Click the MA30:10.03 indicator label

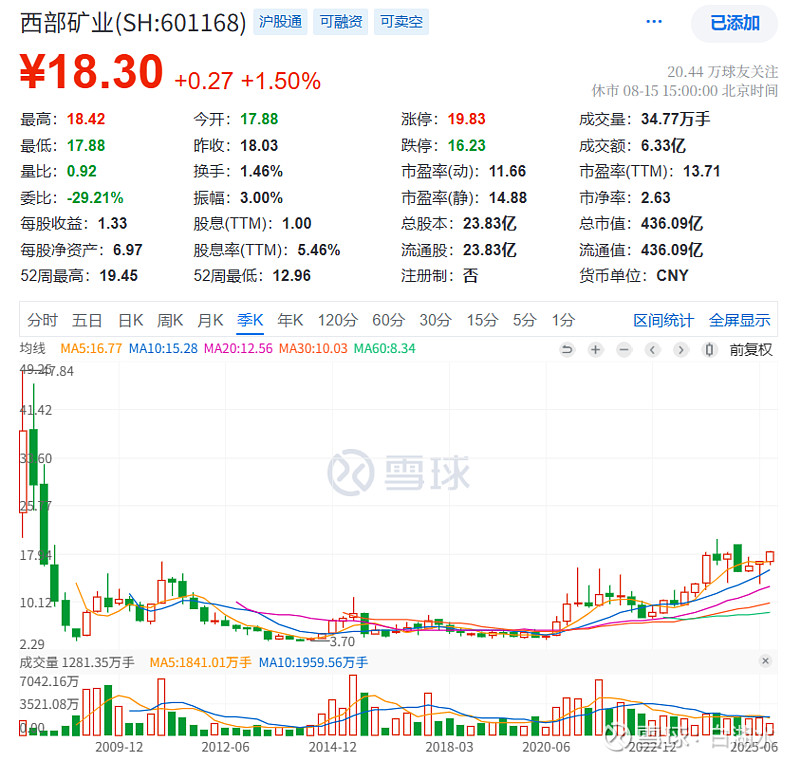point(313,348)
